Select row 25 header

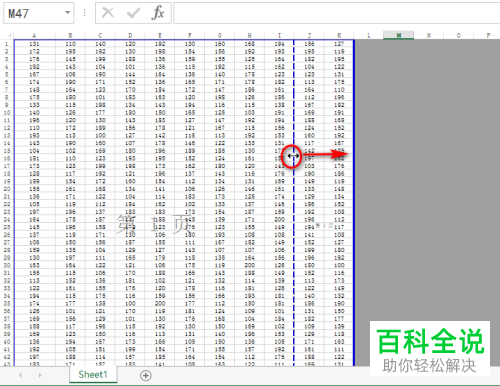(x=7, y=227)
